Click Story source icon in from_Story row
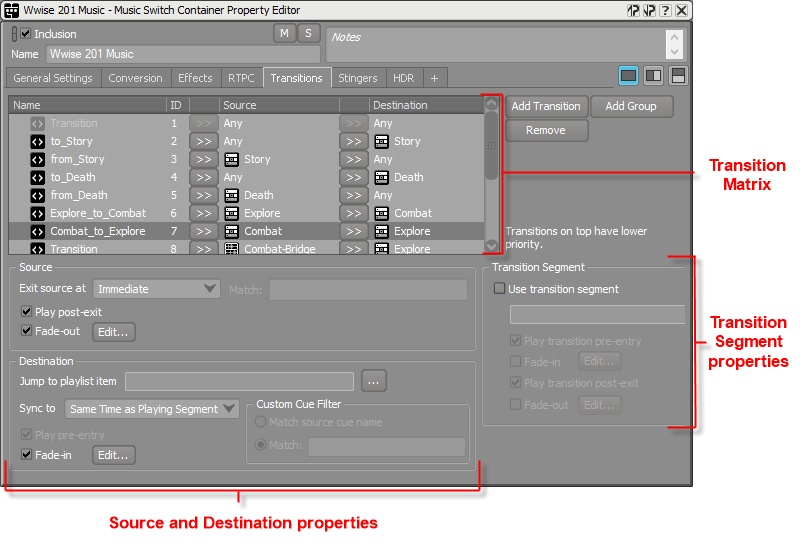This screenshot has height=550, width=800. (x=232, y=159)
